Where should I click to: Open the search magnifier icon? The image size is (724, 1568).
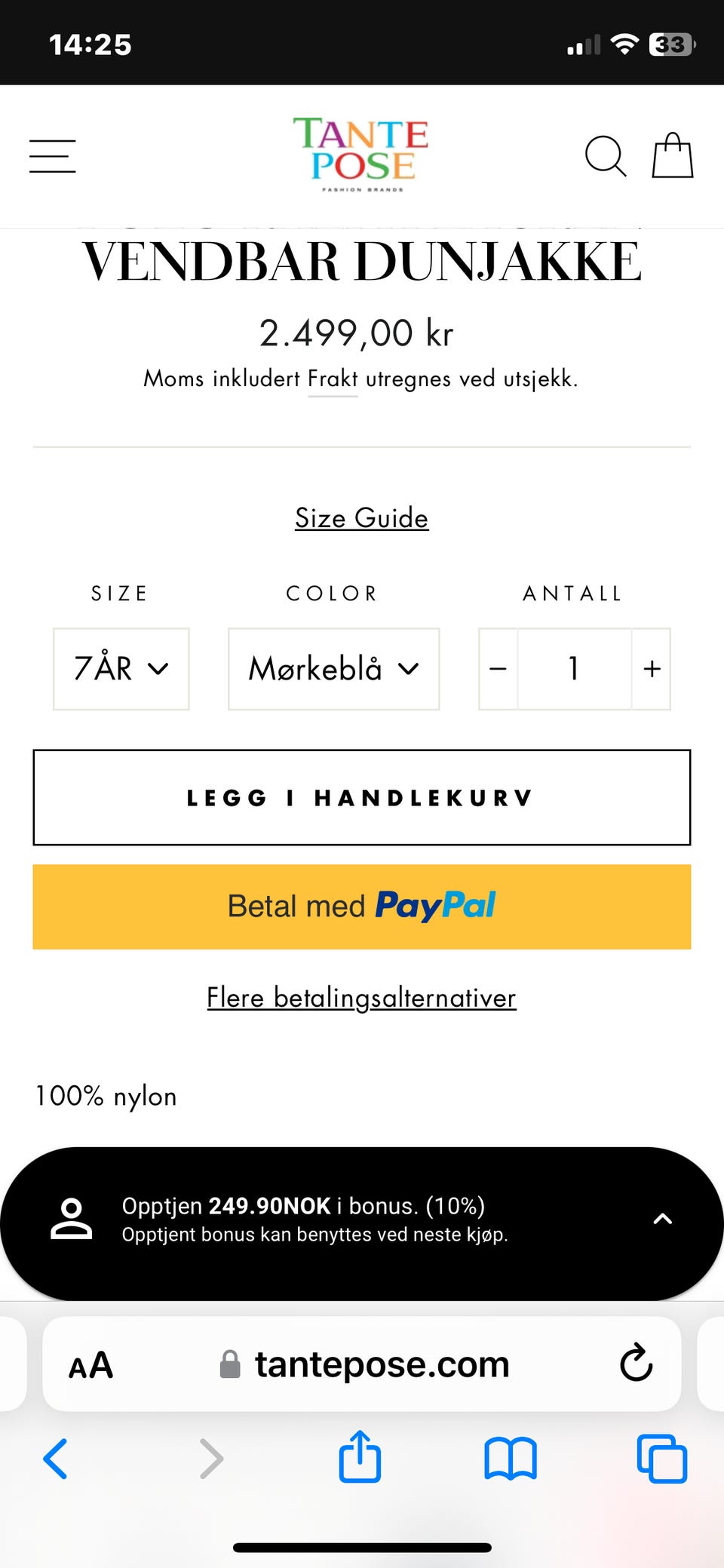(606, 156)
